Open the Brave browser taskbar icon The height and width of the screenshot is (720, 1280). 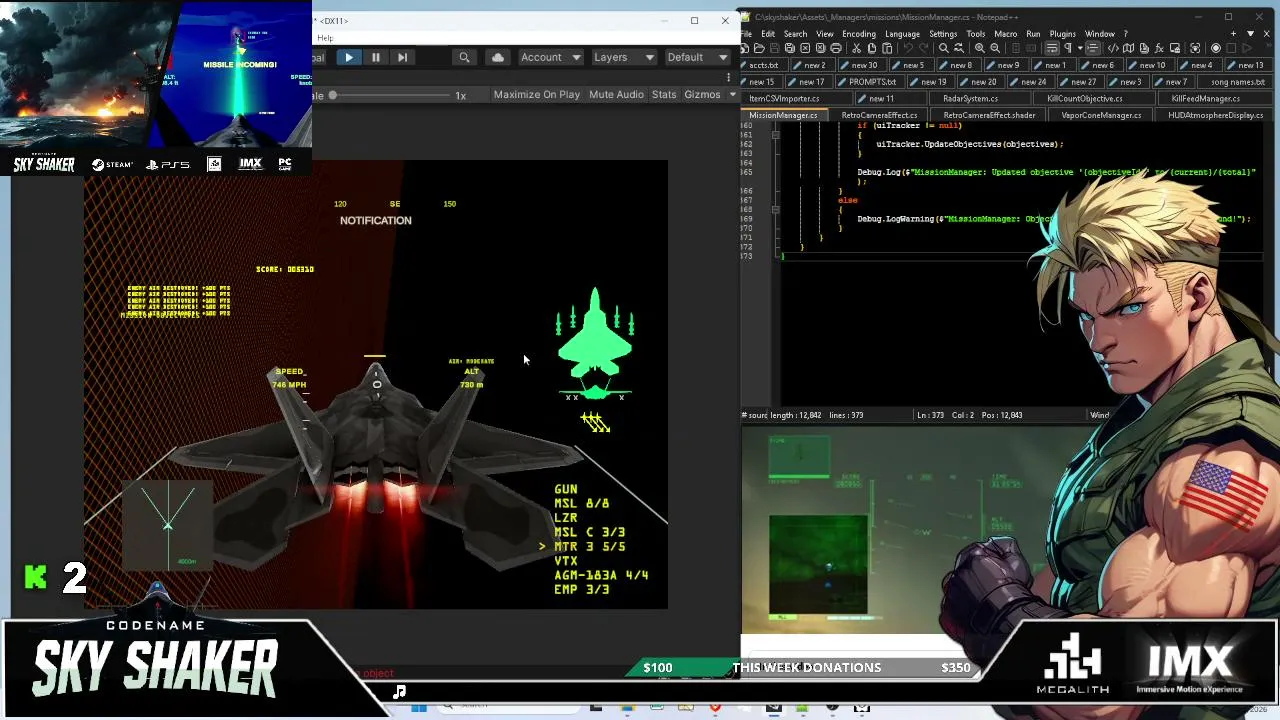point(715,708)
